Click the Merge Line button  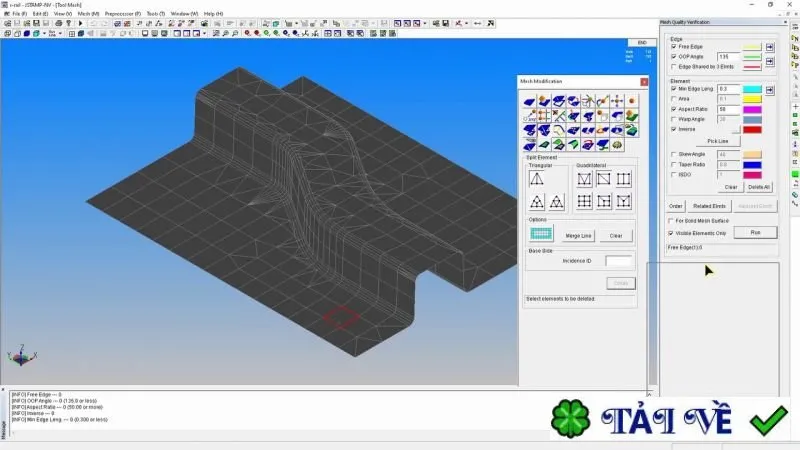pos(579,236)
